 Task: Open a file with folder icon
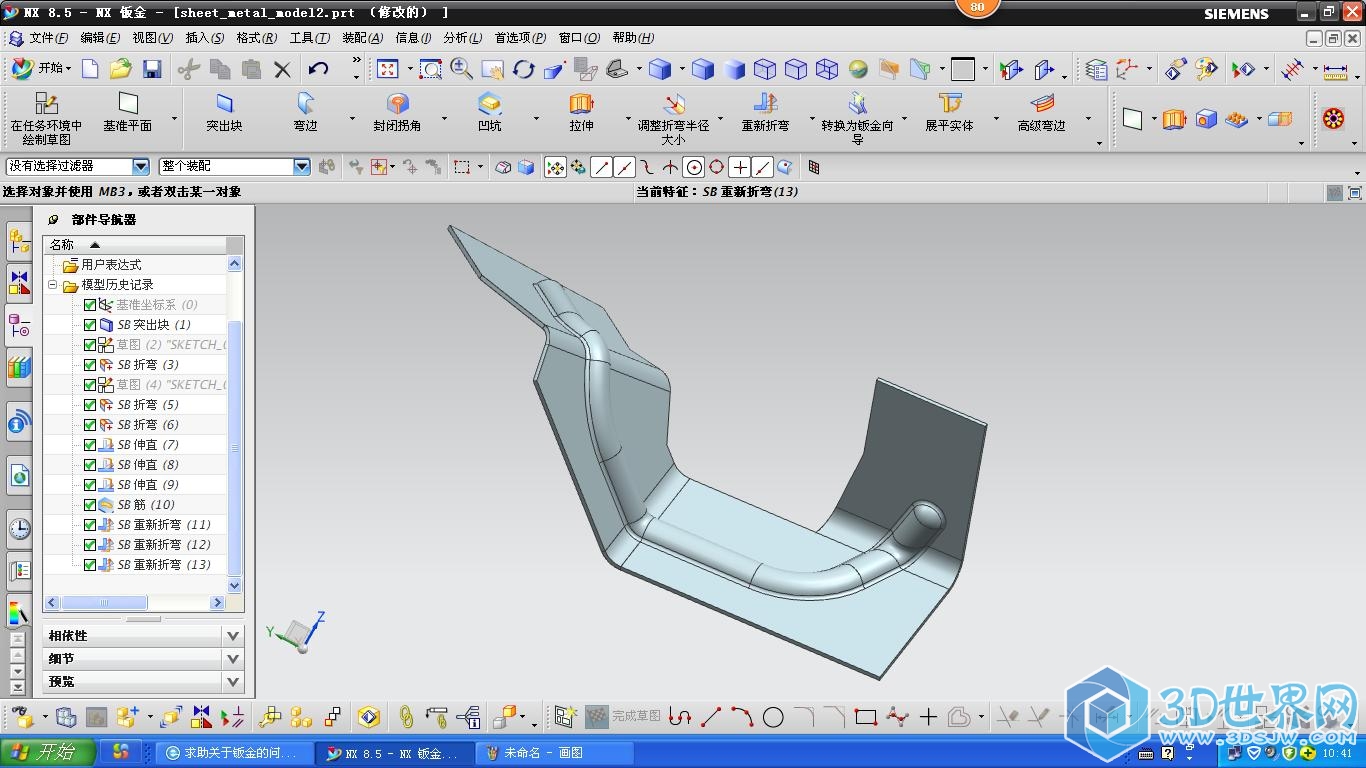(x=121, y=69)
